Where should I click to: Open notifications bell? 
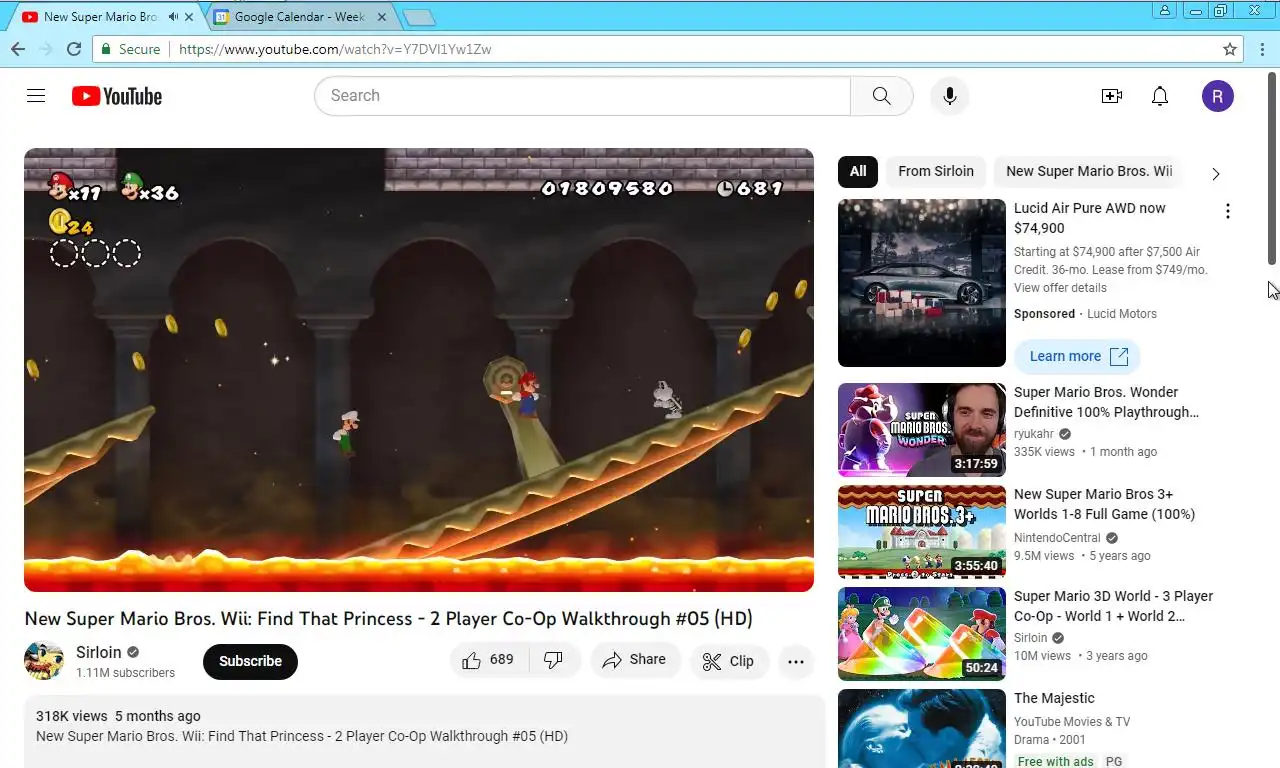1160,96
